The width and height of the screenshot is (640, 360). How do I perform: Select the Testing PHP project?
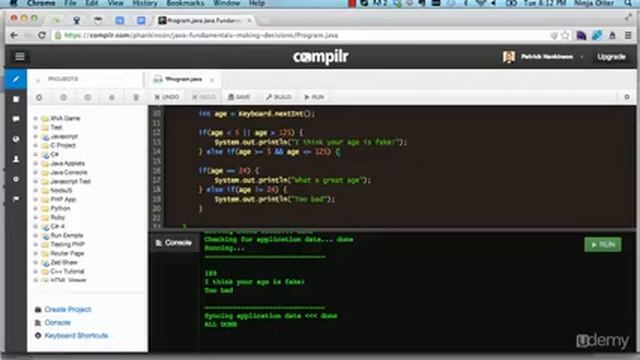click(x=67, y=244)
